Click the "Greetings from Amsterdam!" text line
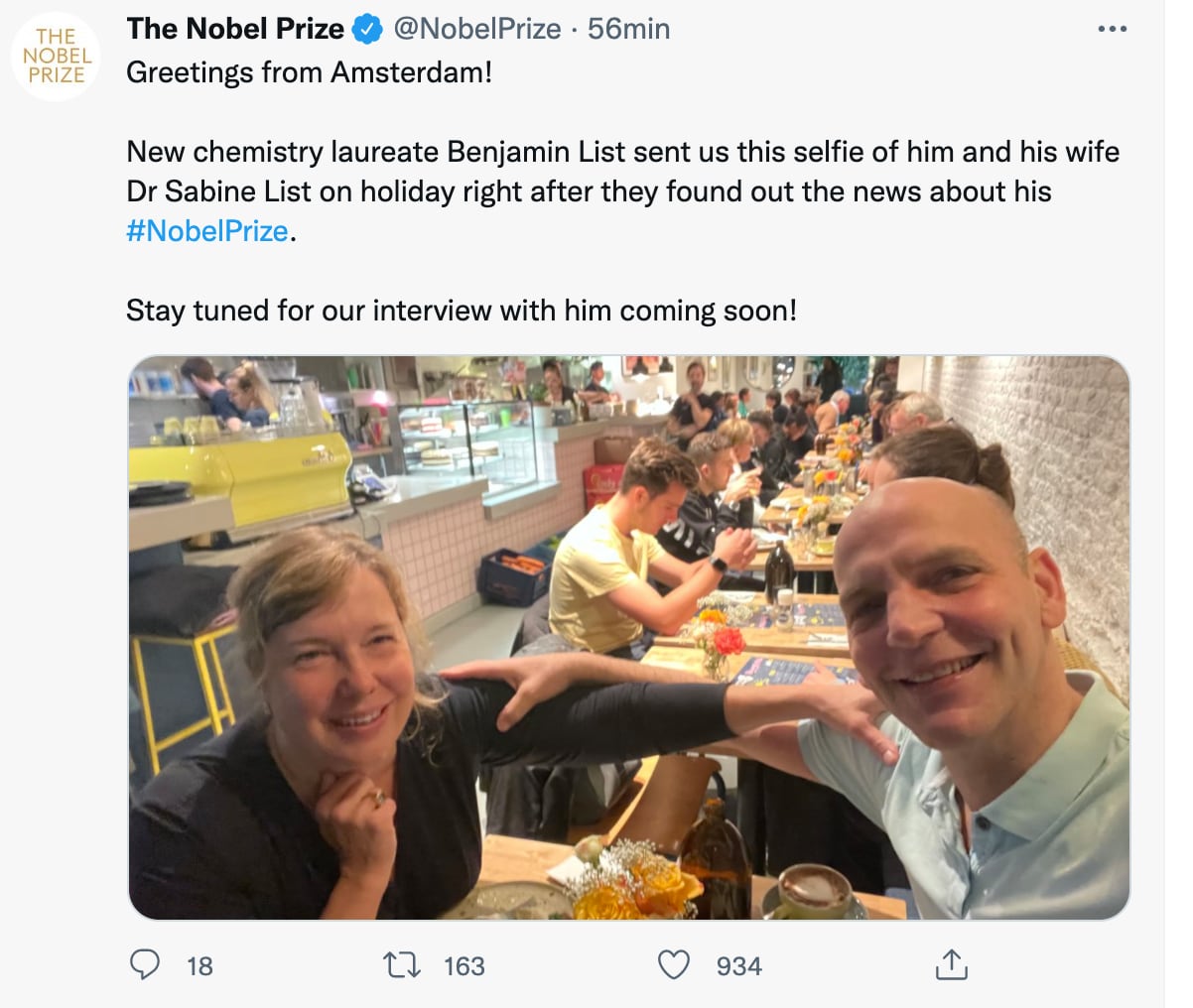 [309, 72]
